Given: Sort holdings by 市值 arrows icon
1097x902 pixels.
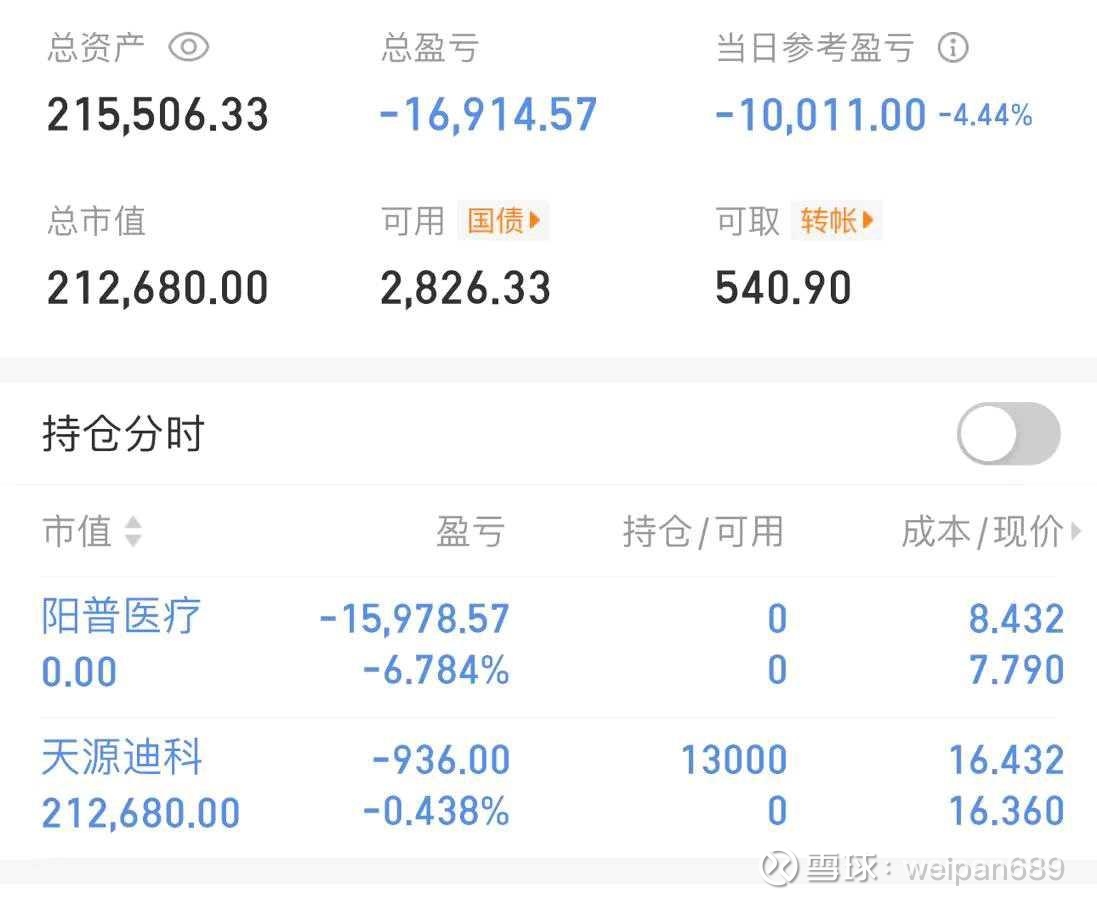Looking at the screenshot, I should [x=133, y=531].
